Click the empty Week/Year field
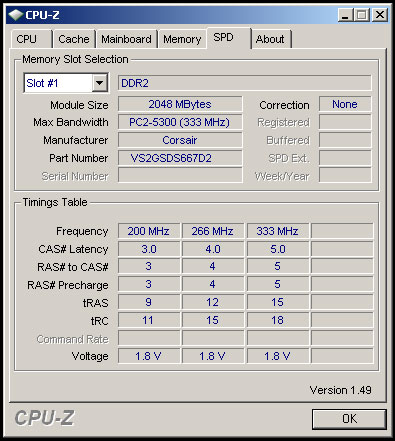Screen dimensions: 395x441 (345, 175)
